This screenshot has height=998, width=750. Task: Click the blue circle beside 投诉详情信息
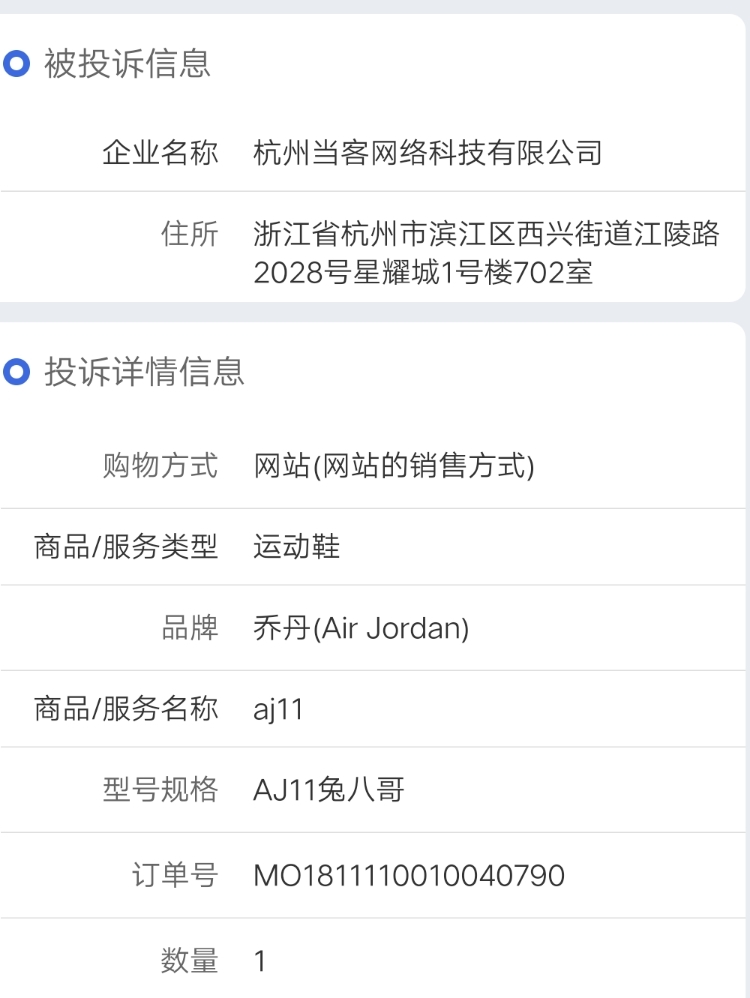(x=17, y=372)
